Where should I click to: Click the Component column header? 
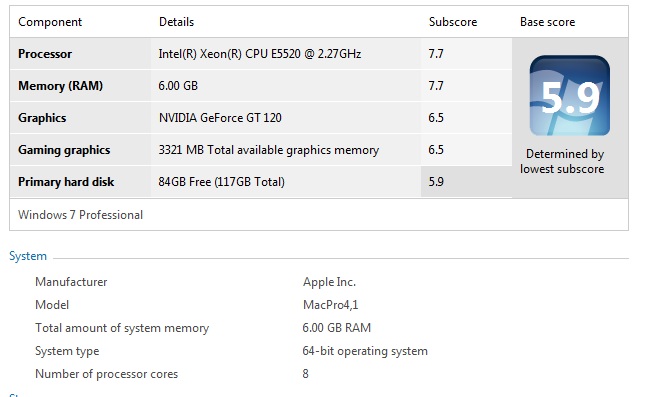click(50, 22)
